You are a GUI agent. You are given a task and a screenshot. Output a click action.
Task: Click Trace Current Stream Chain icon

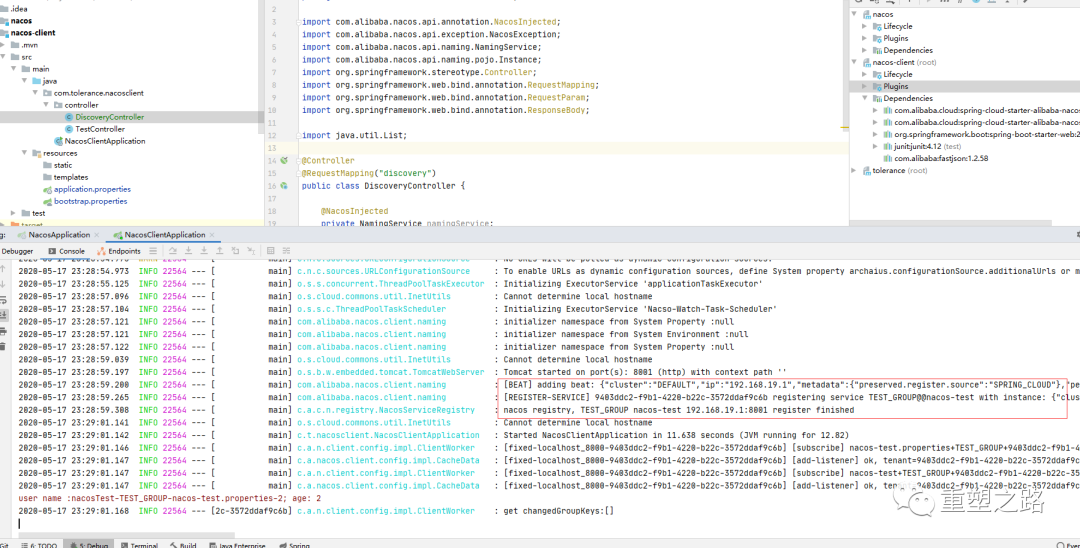(x=287, y=251)
